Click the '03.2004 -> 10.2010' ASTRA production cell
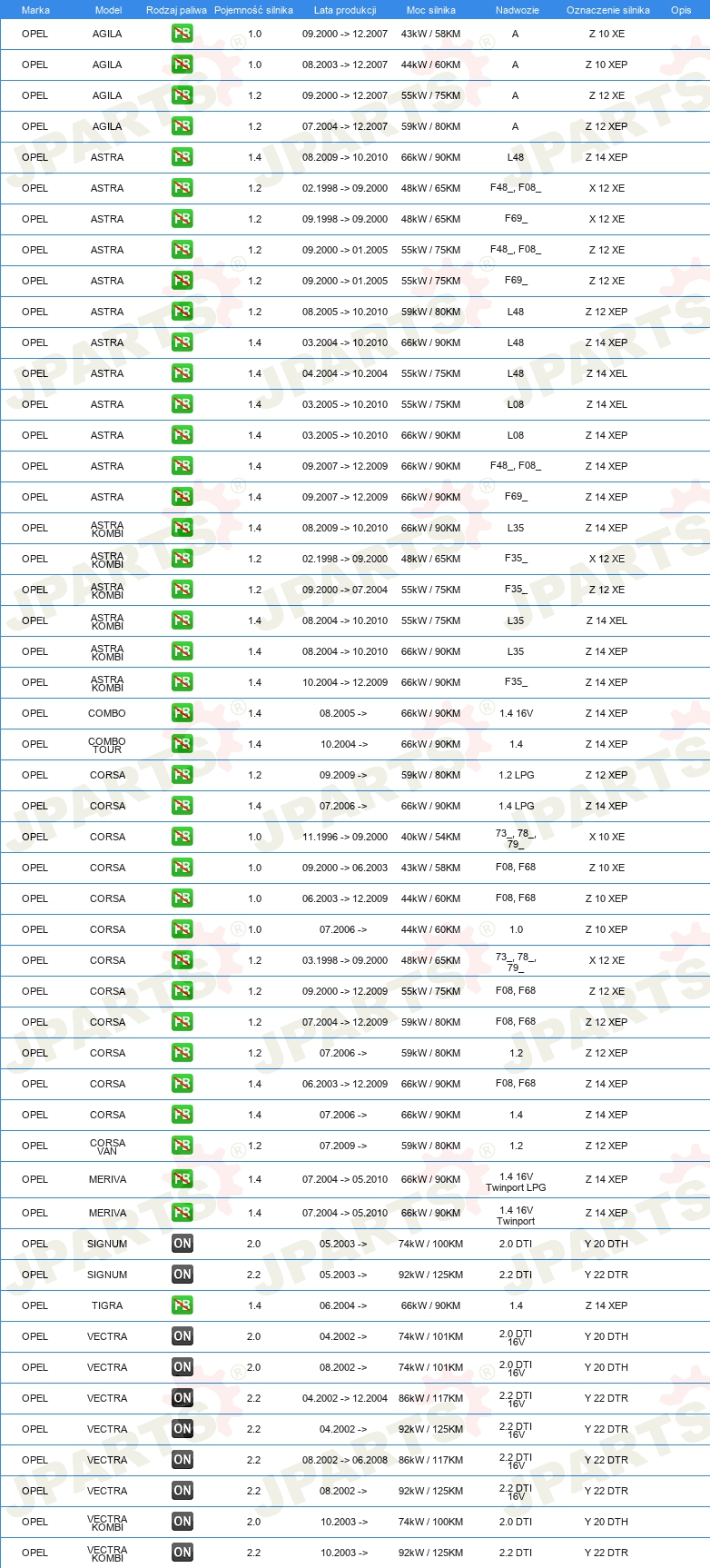This screenshot has height=1568, width=710. click(345, 342)
